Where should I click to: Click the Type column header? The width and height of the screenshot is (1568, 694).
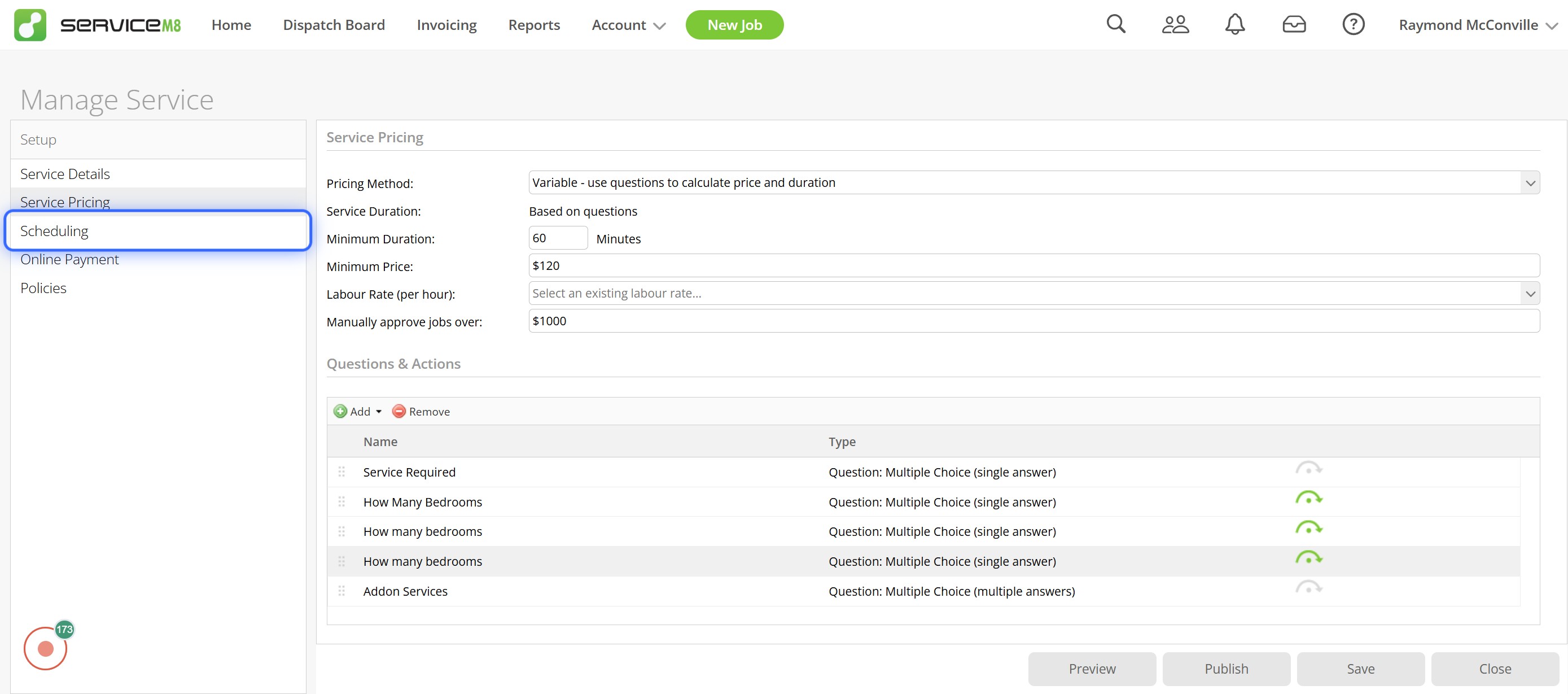click(x=842, y=442)
